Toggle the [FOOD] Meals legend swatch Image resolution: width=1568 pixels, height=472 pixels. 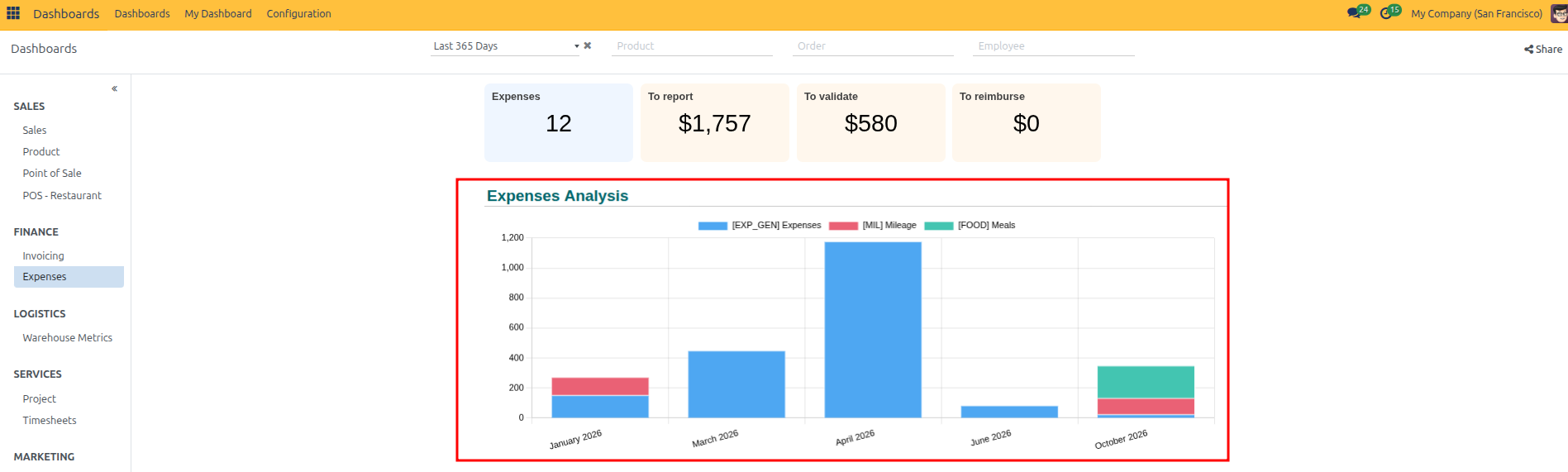point(939,226)
